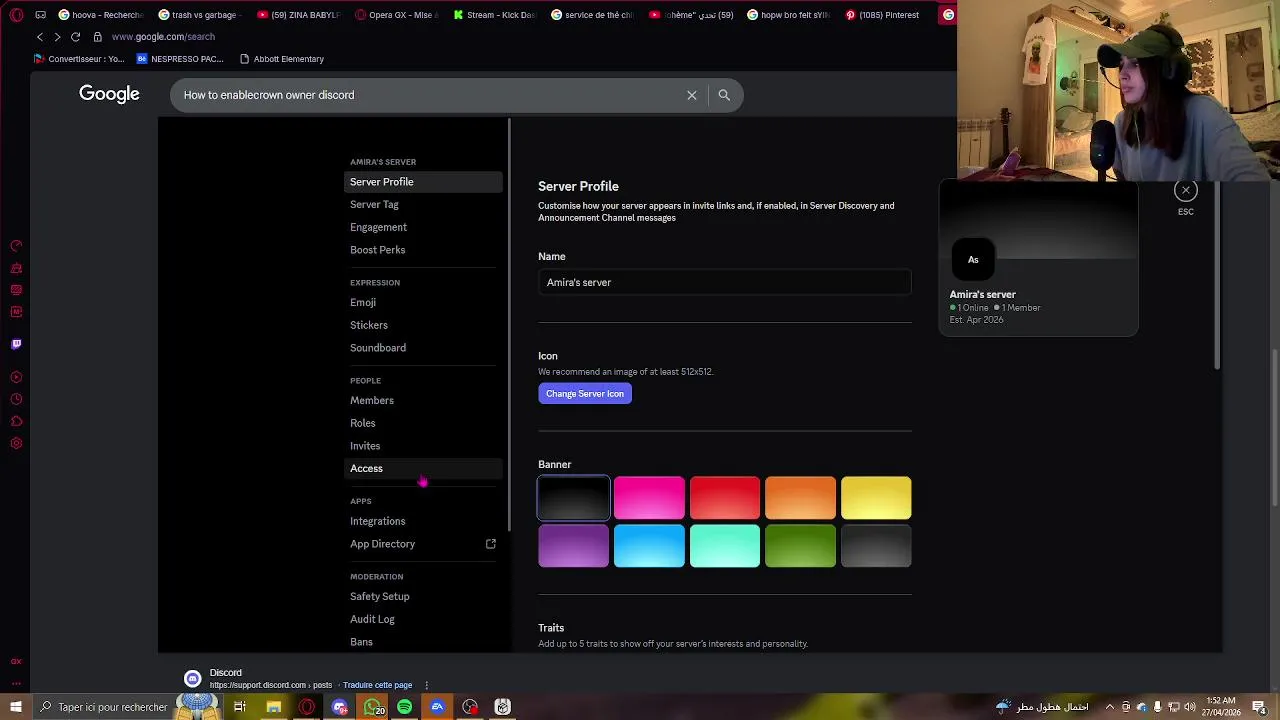Image resolution: width=1280 pixels, height=720 pixels.
Task: Open the Windows Start menu
Action: tap(16, 707)
